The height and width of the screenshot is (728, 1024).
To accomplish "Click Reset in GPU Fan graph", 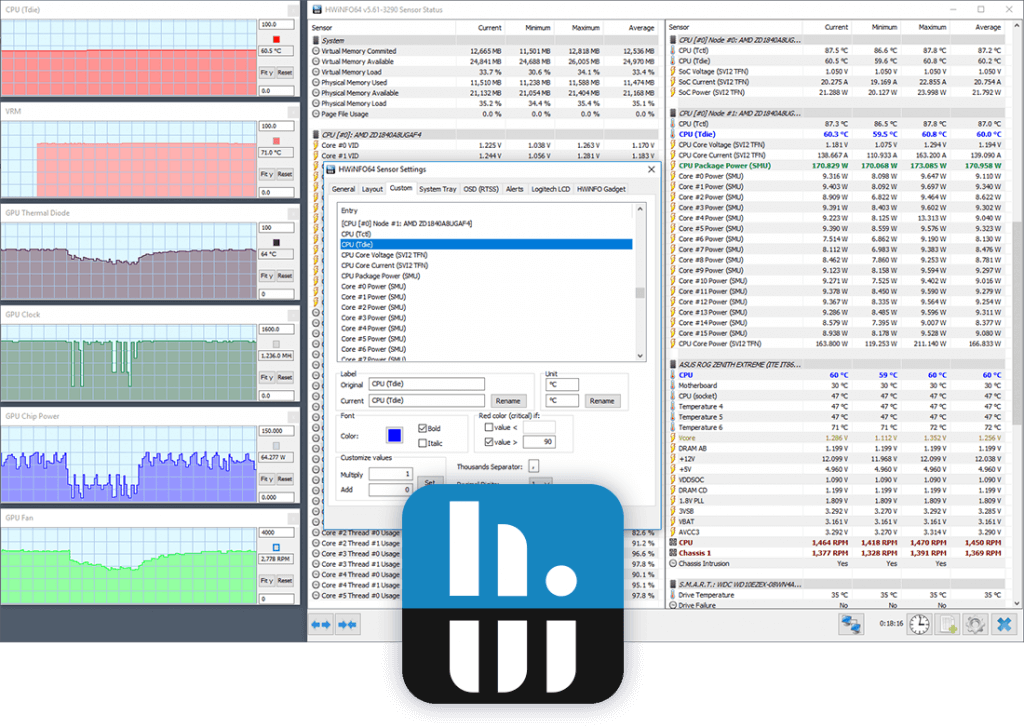I will (x=285, y=580).
